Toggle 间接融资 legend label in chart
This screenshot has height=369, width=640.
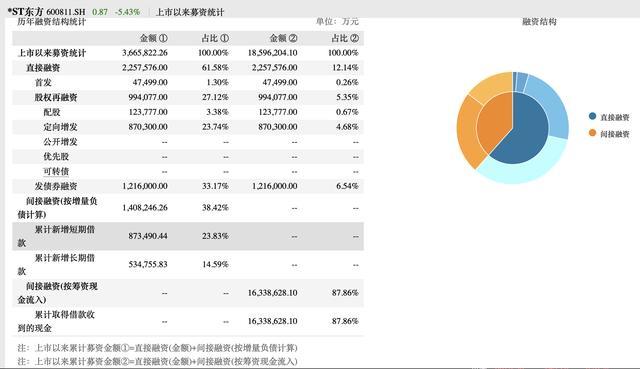614,134
